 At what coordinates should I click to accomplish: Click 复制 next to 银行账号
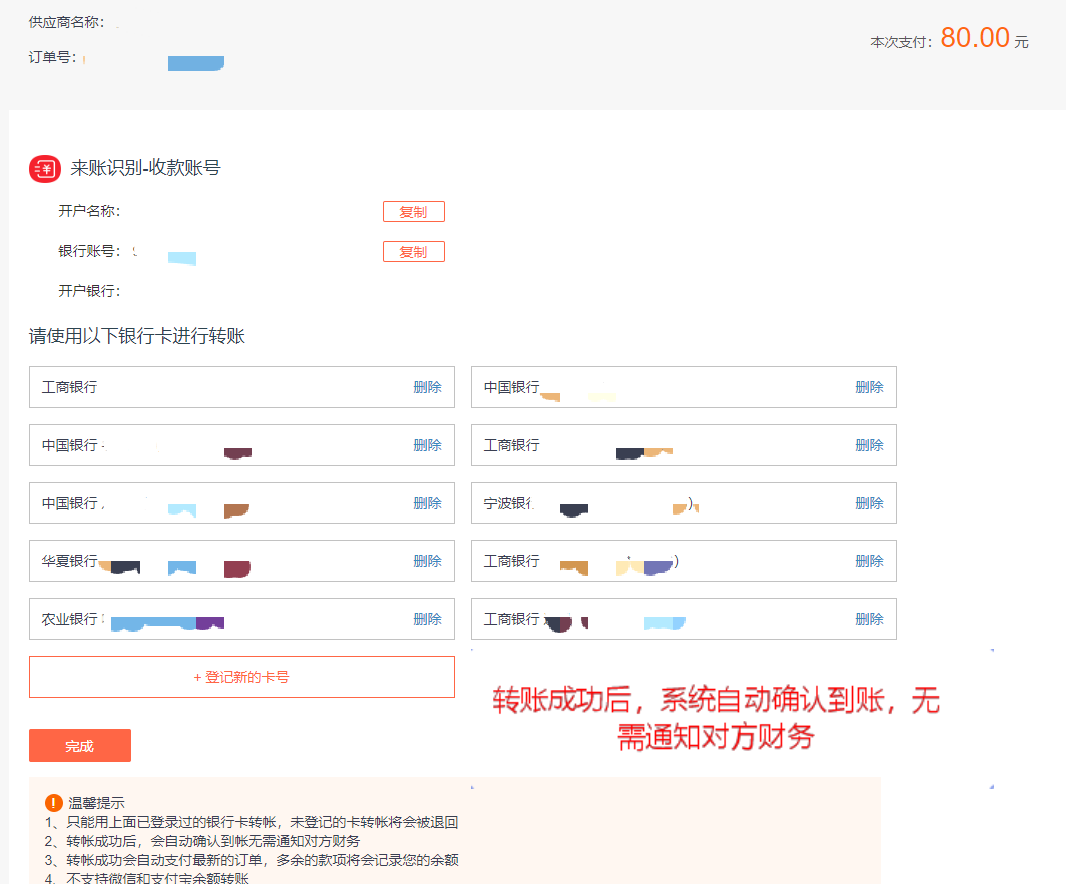click(x=413, y=251)
